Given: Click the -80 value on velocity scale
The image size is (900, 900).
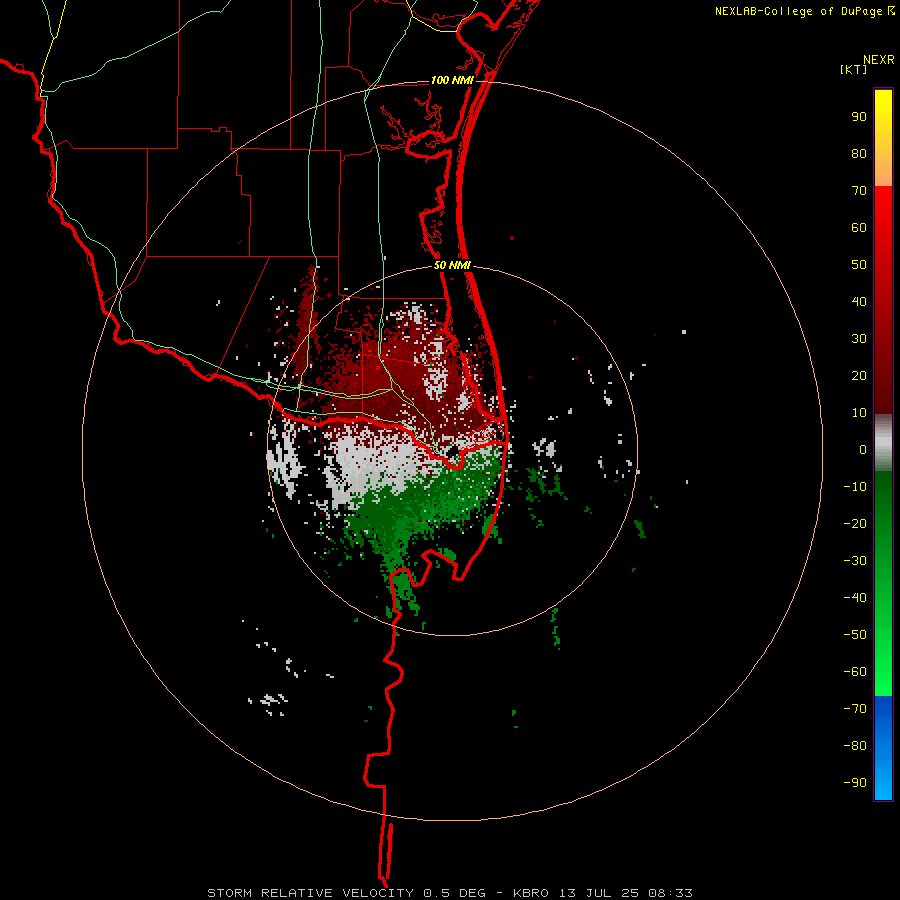Looking at the screenshot, I should 855,746.
